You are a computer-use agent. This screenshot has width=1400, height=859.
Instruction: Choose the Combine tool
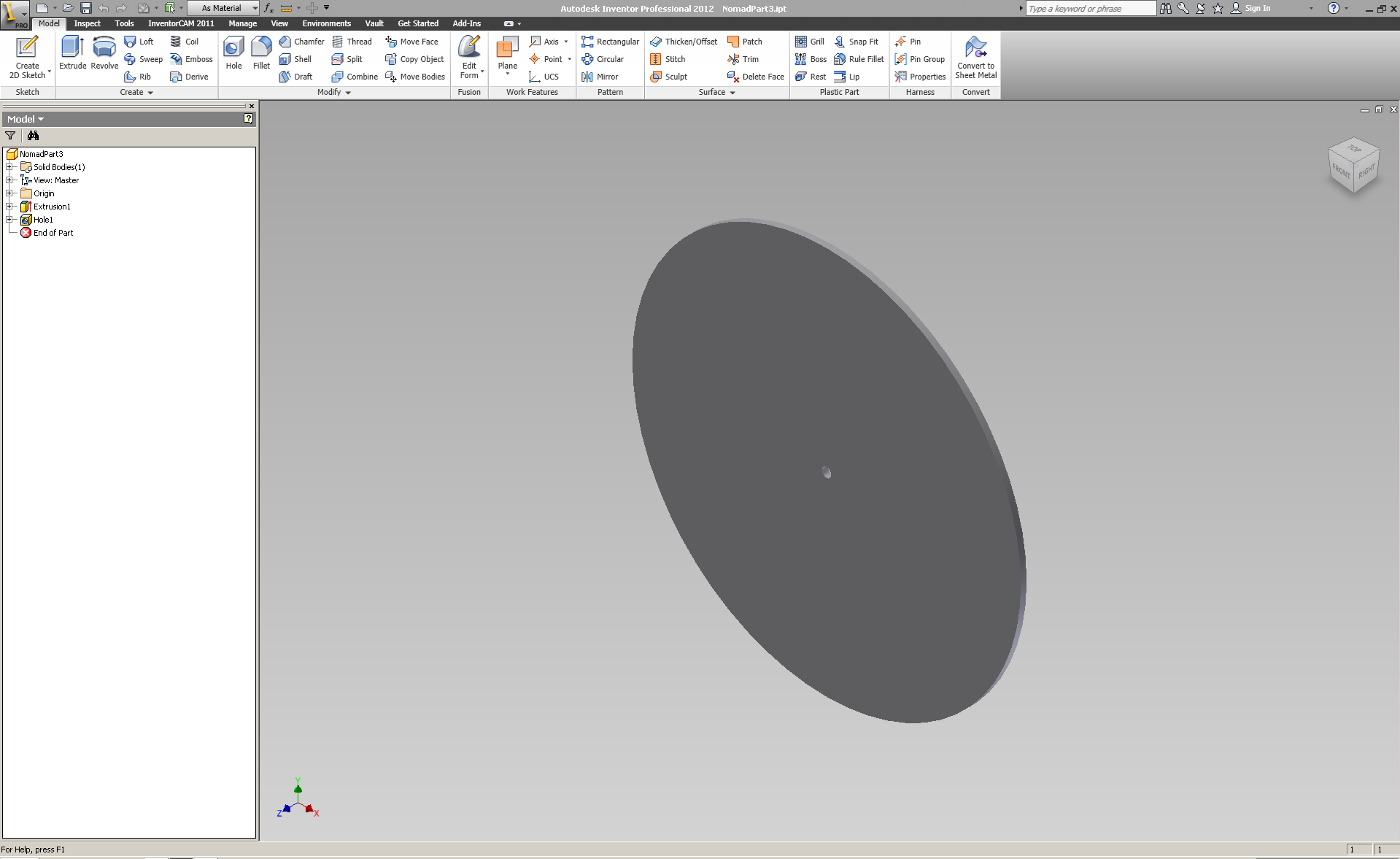tap(355, 77)
